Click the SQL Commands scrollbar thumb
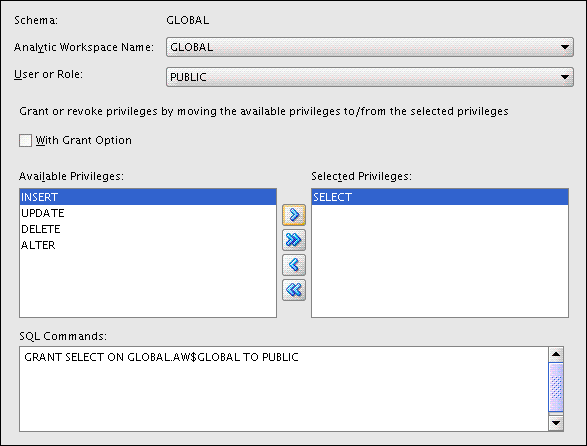 (x=556, y=387)
